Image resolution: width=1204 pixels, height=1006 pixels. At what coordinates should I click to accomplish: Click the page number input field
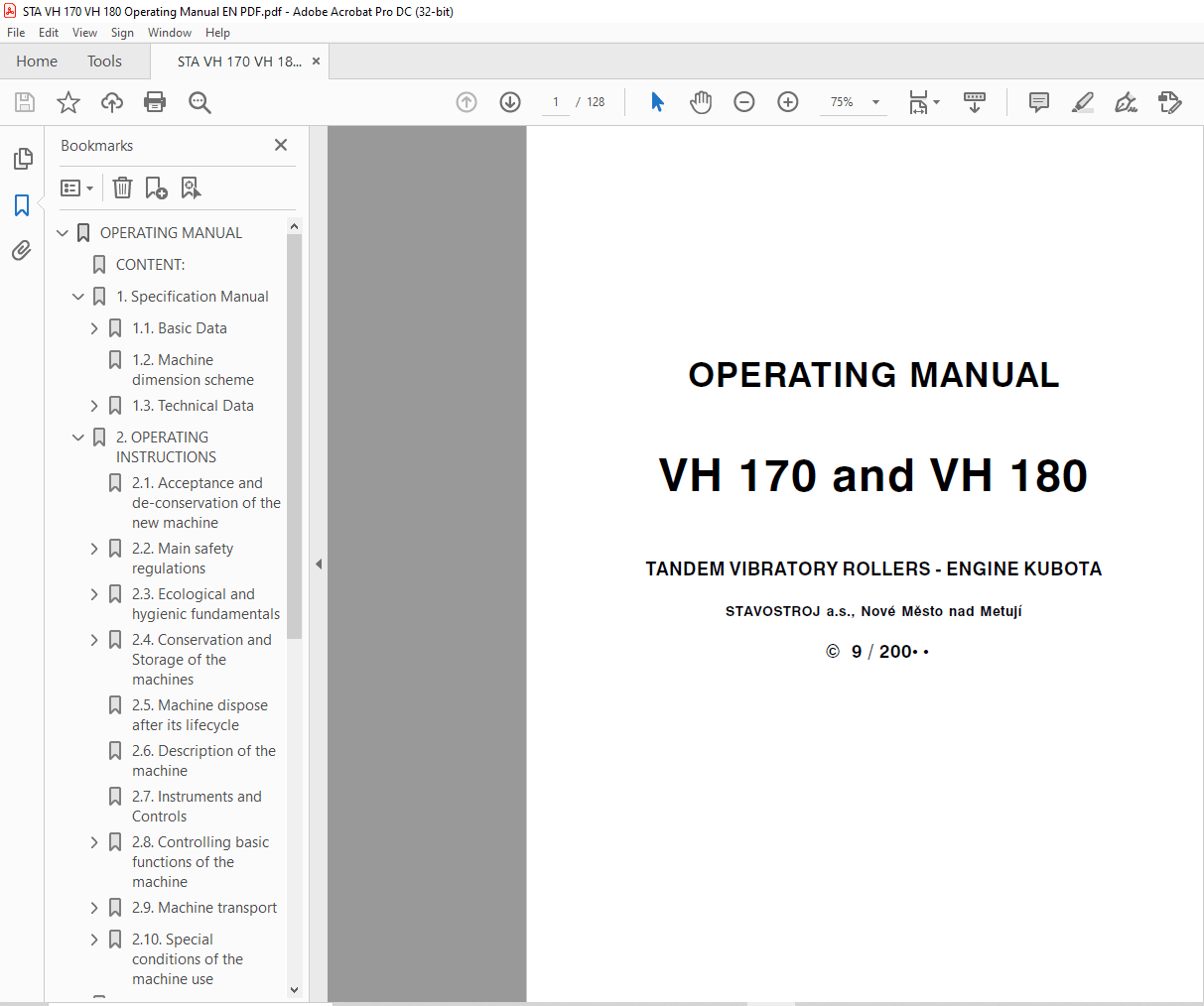click(x=555, y=102)
